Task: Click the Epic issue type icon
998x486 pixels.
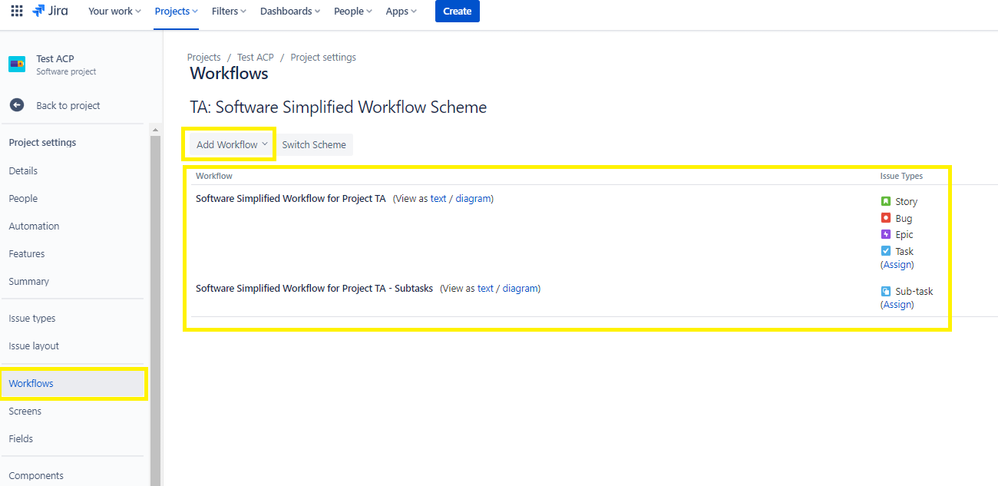Action: click(x=885, y=234)
